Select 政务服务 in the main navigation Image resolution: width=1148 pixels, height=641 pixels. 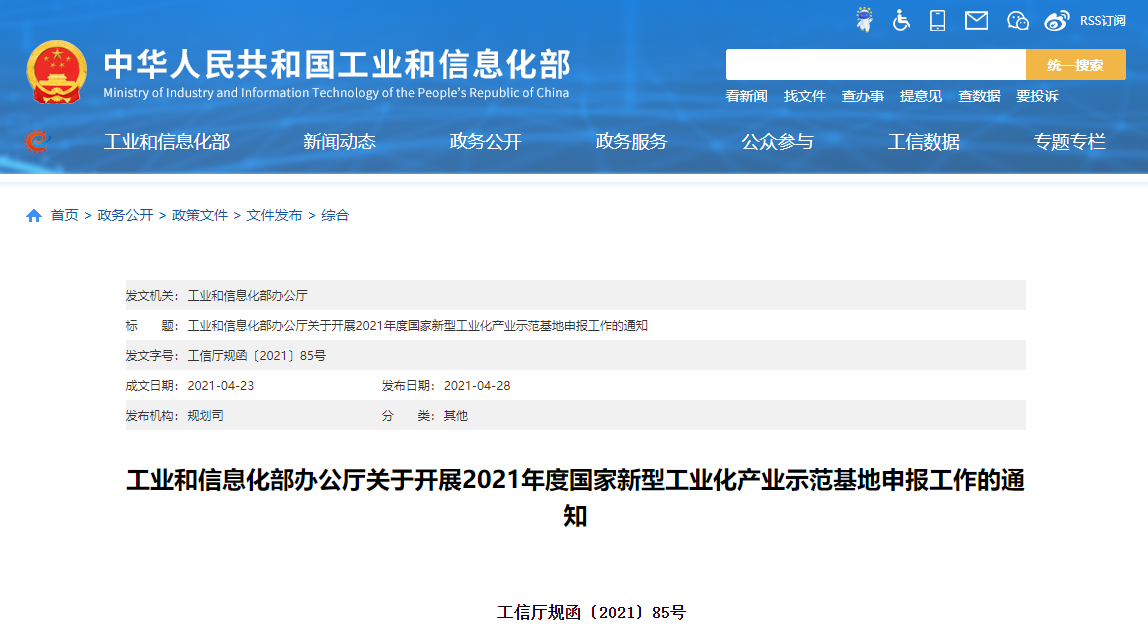[631, 142]
